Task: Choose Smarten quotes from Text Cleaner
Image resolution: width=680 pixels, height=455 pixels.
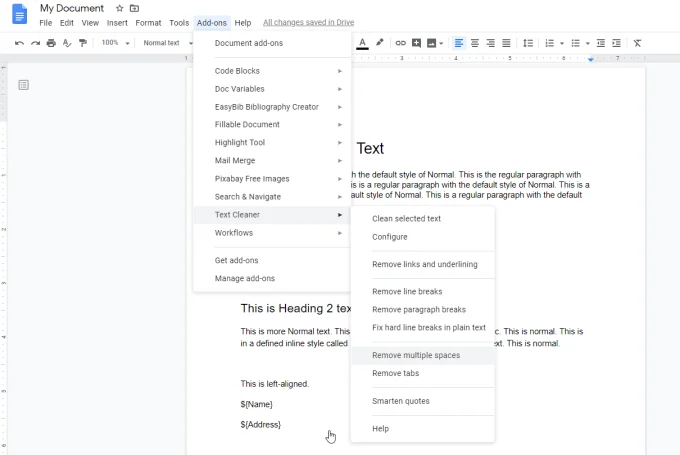Action: point(401,400)
